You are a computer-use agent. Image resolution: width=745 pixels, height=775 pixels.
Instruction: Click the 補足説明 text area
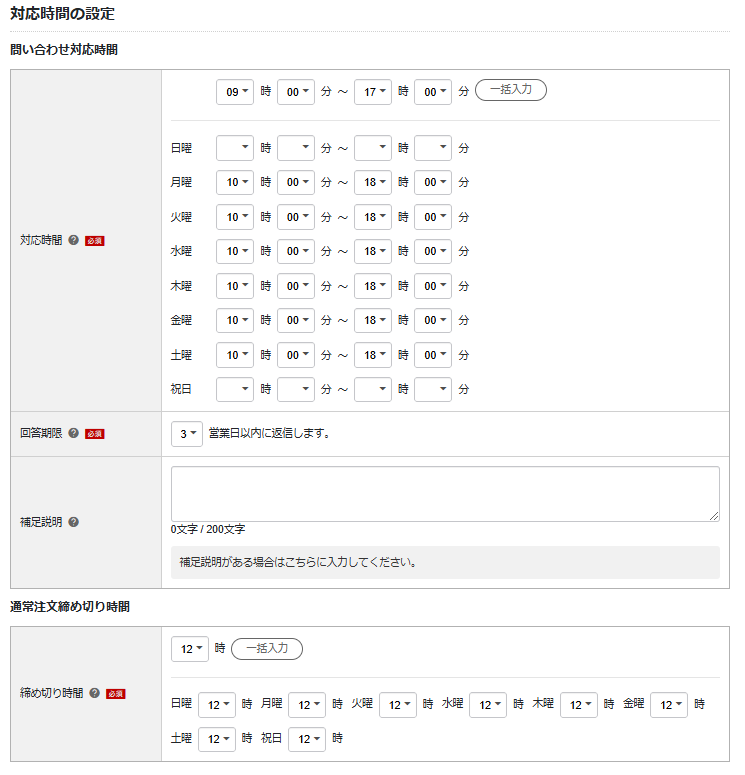coord(445,493)
